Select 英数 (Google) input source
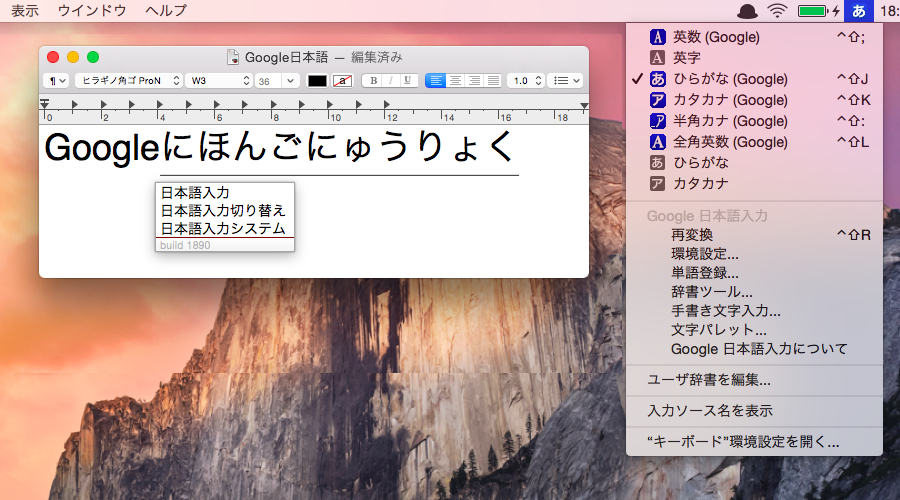Viewport: 900px width, 500px height. [754, 37]
